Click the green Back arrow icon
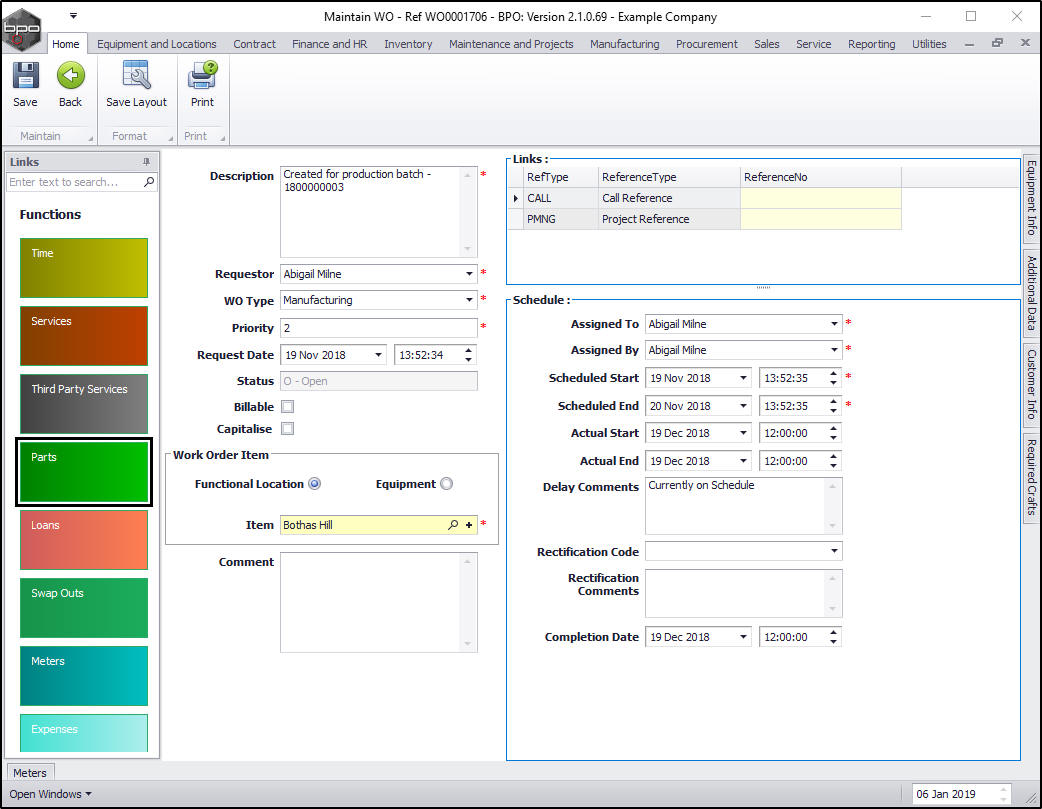The height and width of the screenshot is (809, 1042). coord(70,77)
